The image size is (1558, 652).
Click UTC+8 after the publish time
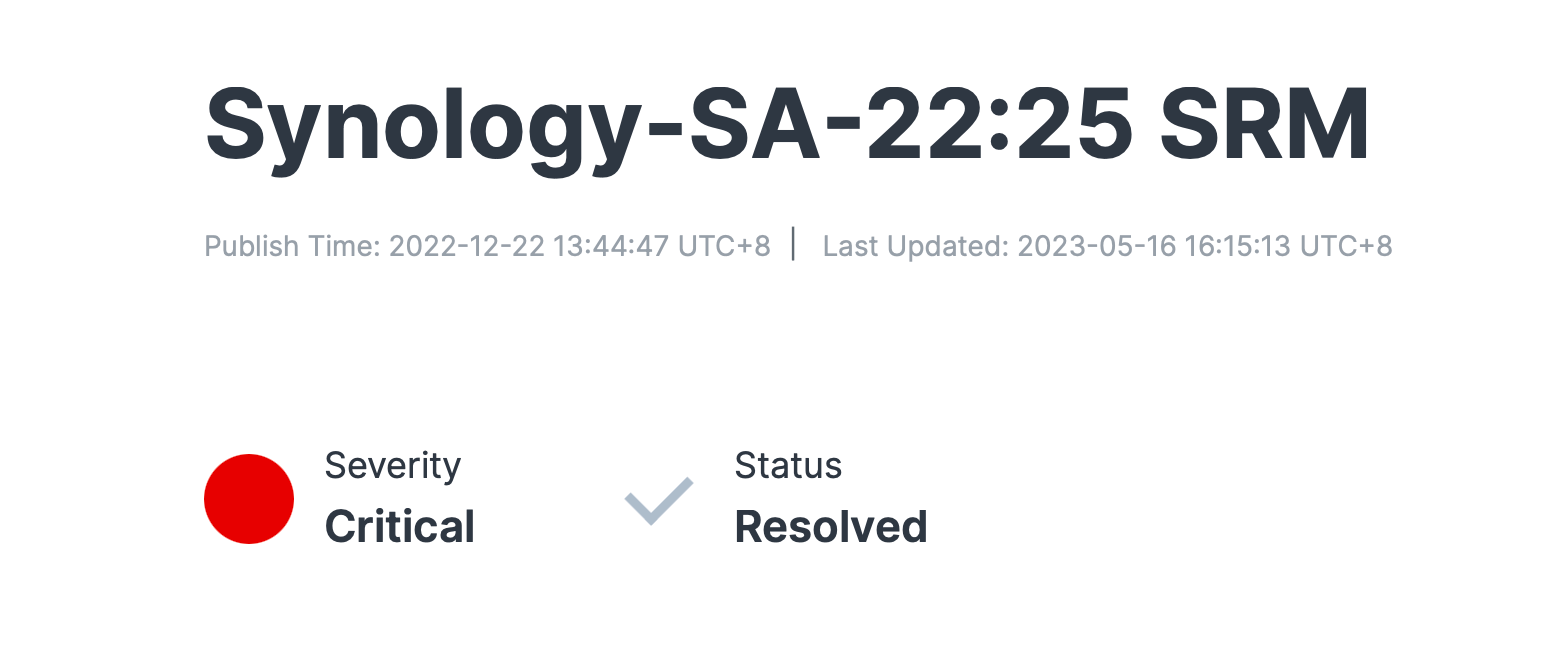724,245
